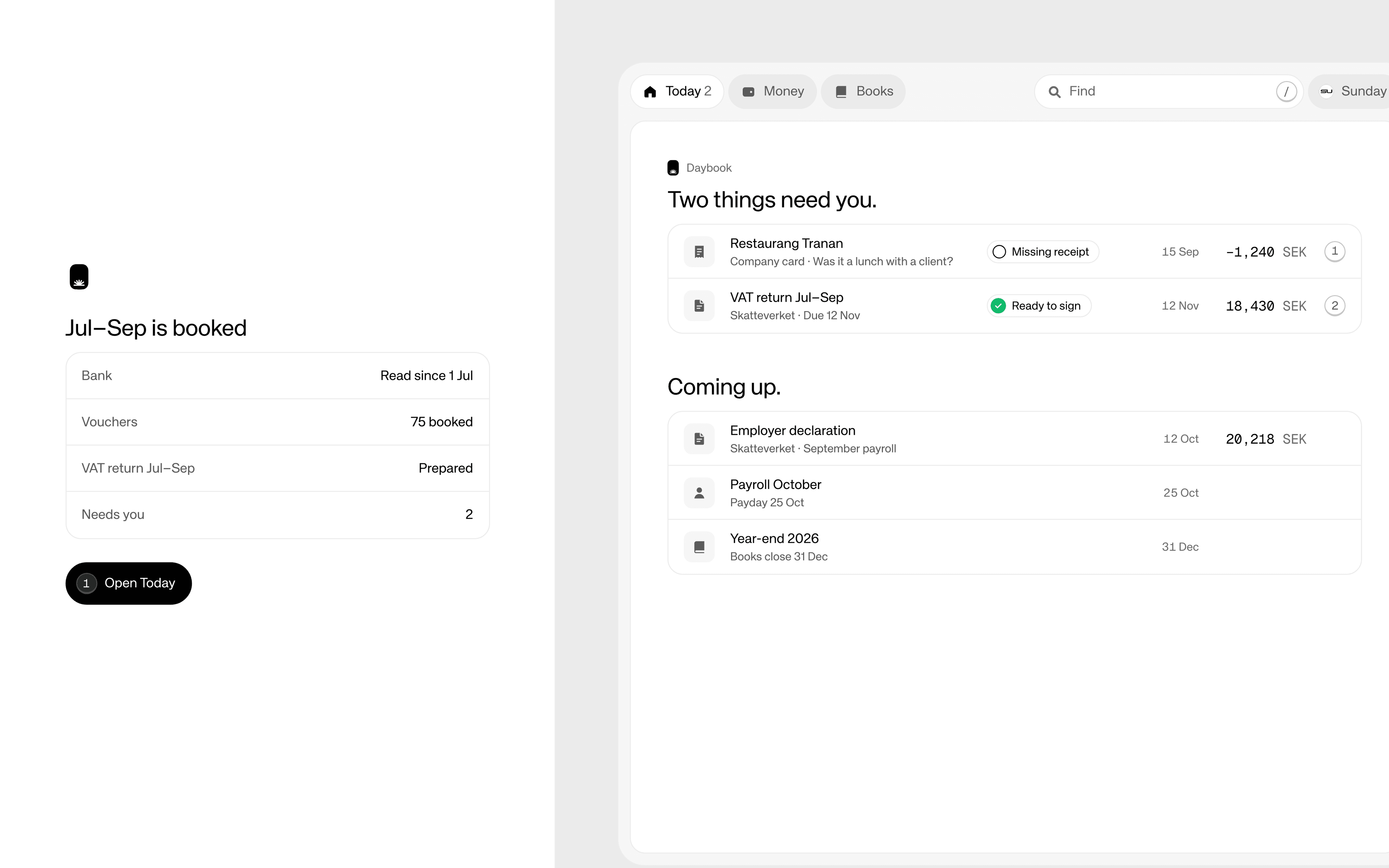Screen dimensions: 1389x868
Task: Click the 18,430 SEK amount
Action: tap(1266, 306)
